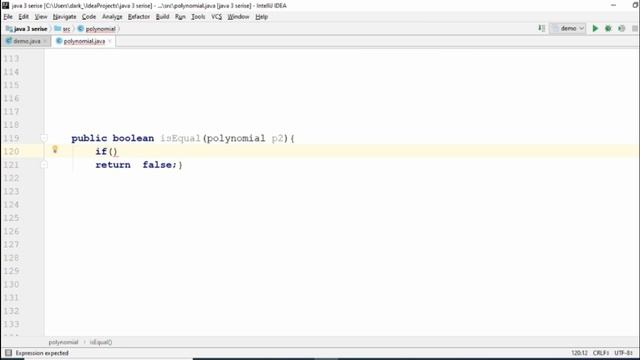Click line number 125 in the gutter
640x360 pixels.
(11, 218)
